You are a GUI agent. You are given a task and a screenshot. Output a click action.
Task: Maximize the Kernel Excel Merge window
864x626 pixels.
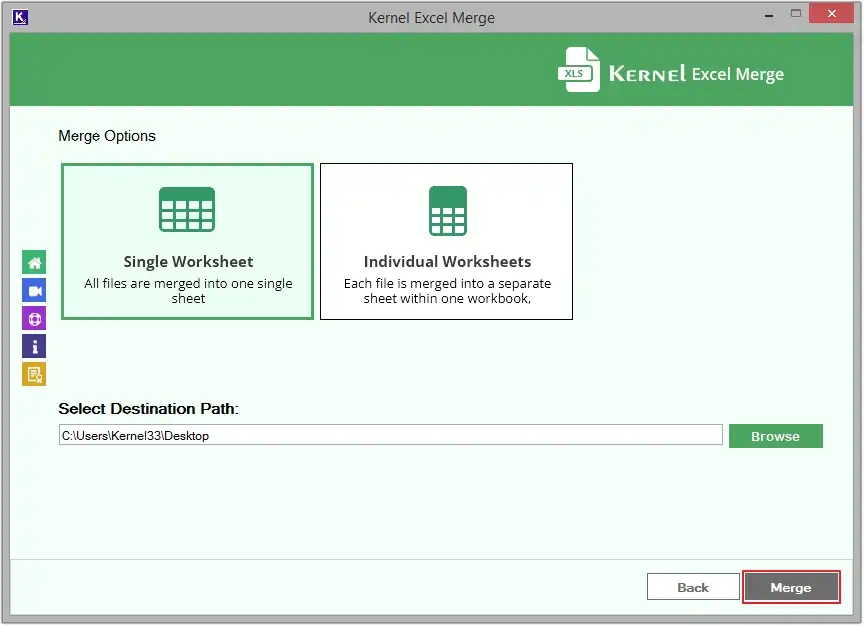tap(795, 15)
